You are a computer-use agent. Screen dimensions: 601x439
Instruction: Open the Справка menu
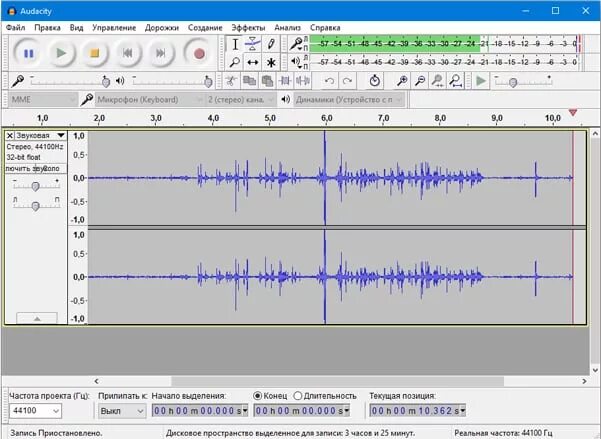[325, 28]
